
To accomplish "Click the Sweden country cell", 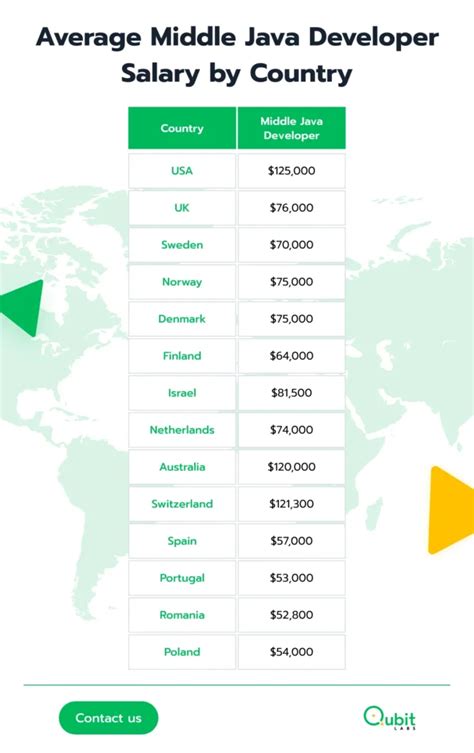I will point(182,244).
